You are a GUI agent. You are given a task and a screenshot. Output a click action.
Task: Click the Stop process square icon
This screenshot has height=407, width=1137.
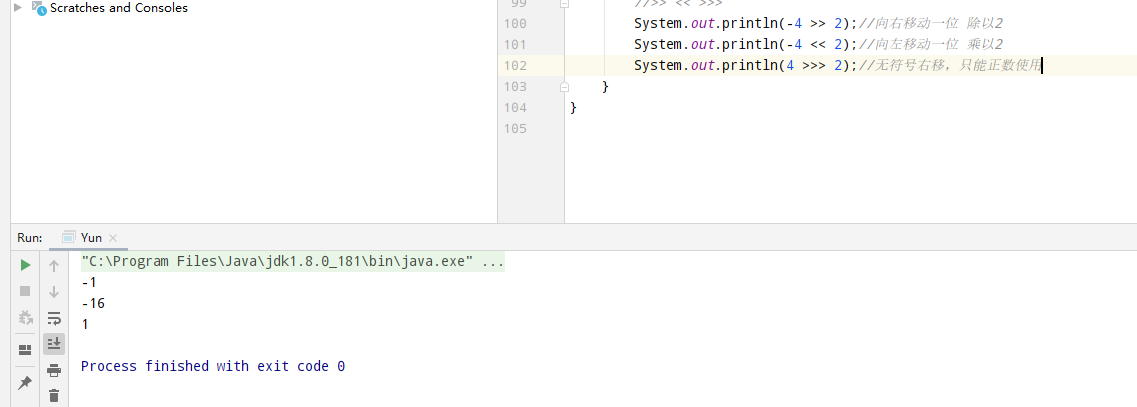pyautogui.click(x=25, y=291)
